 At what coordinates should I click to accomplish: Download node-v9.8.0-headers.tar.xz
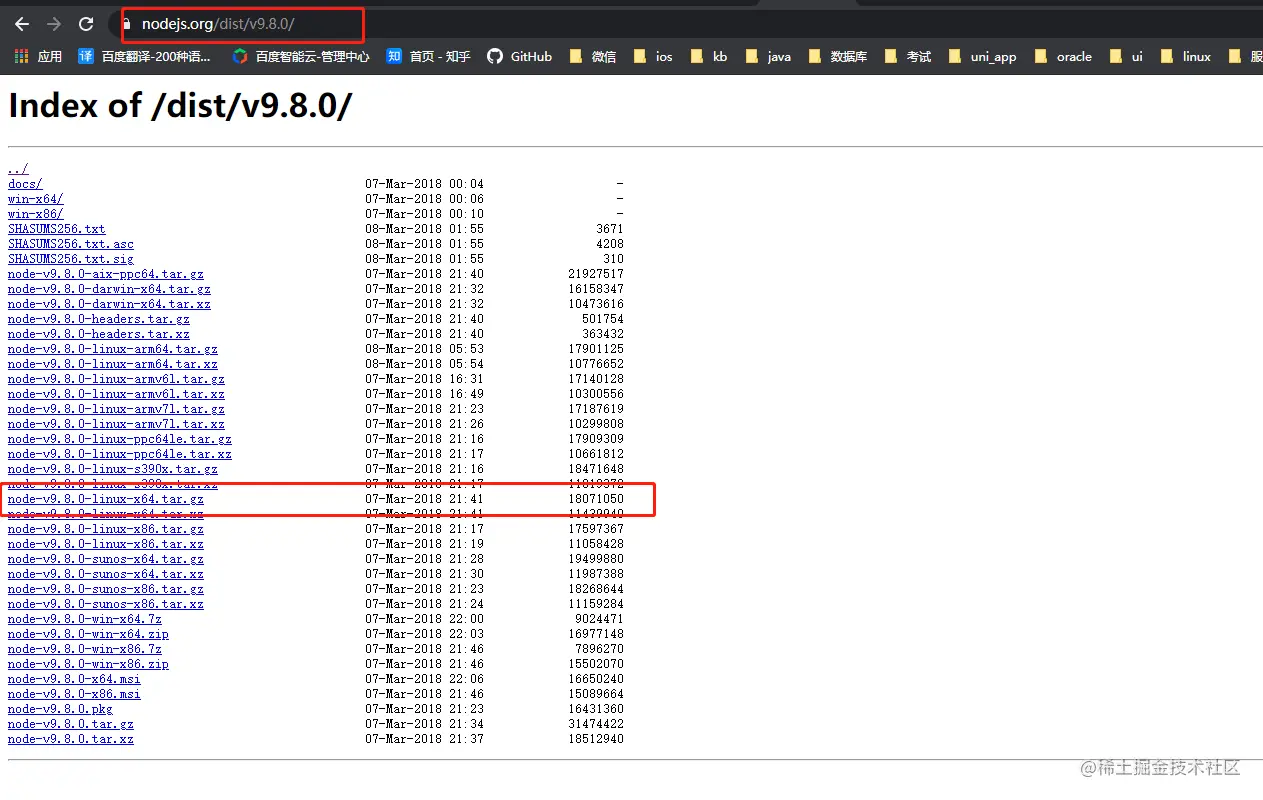99,334
